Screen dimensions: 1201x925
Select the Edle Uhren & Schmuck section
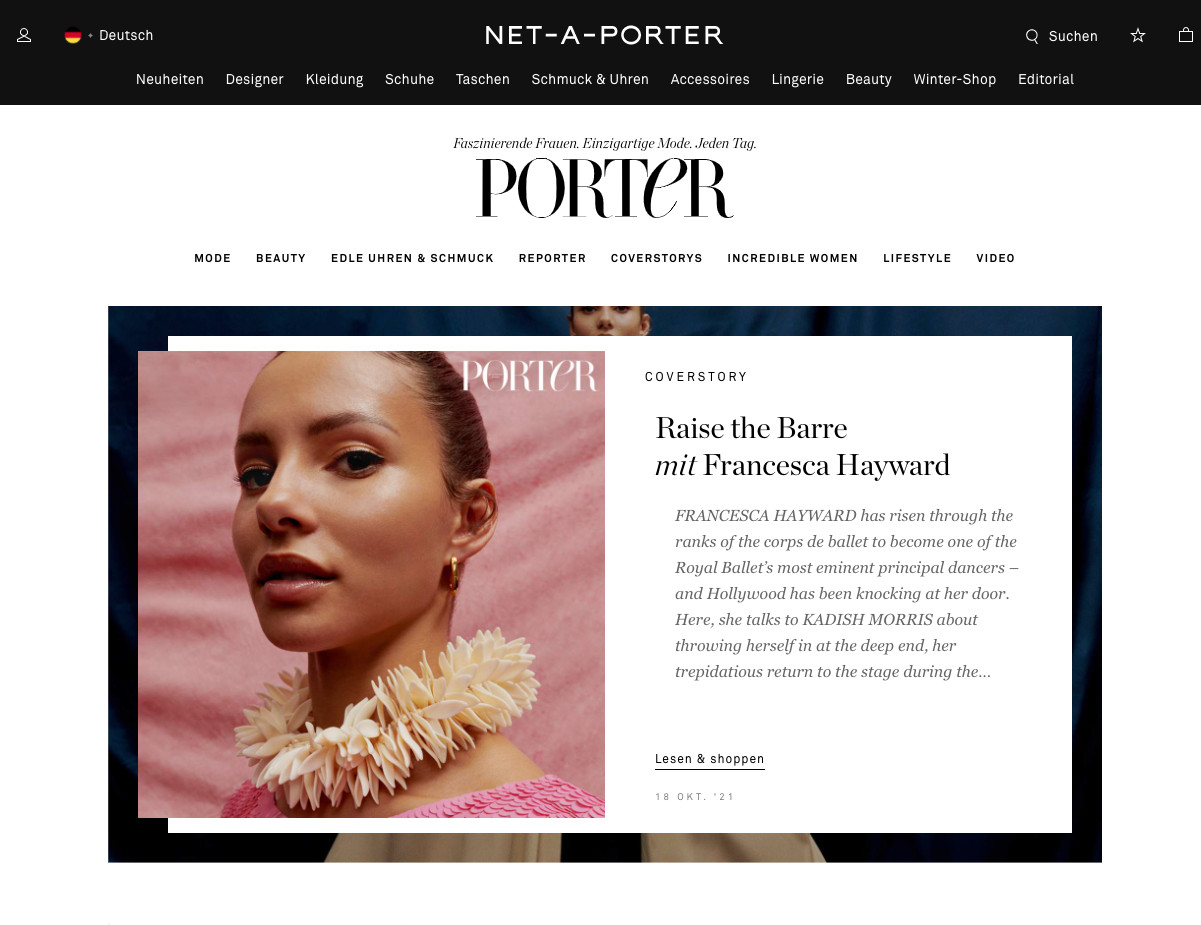point(412,258)
